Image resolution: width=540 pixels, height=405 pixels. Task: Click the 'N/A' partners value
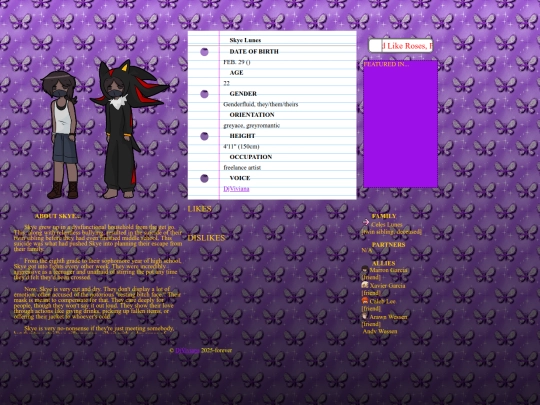click(x=366, y=250)
